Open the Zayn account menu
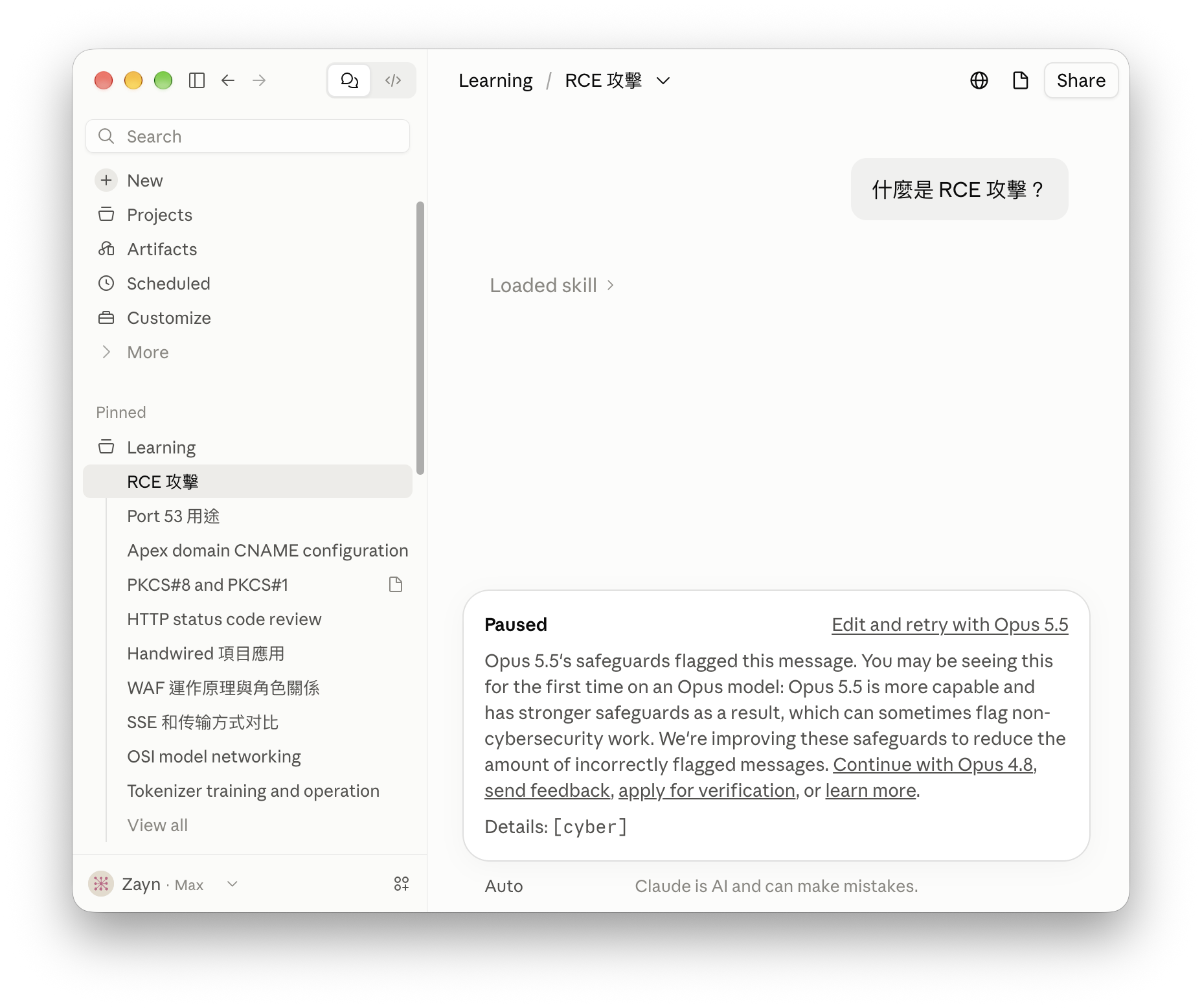Screen dimensions: 1202x1008 pyautogui.click(x=164, y=884)
